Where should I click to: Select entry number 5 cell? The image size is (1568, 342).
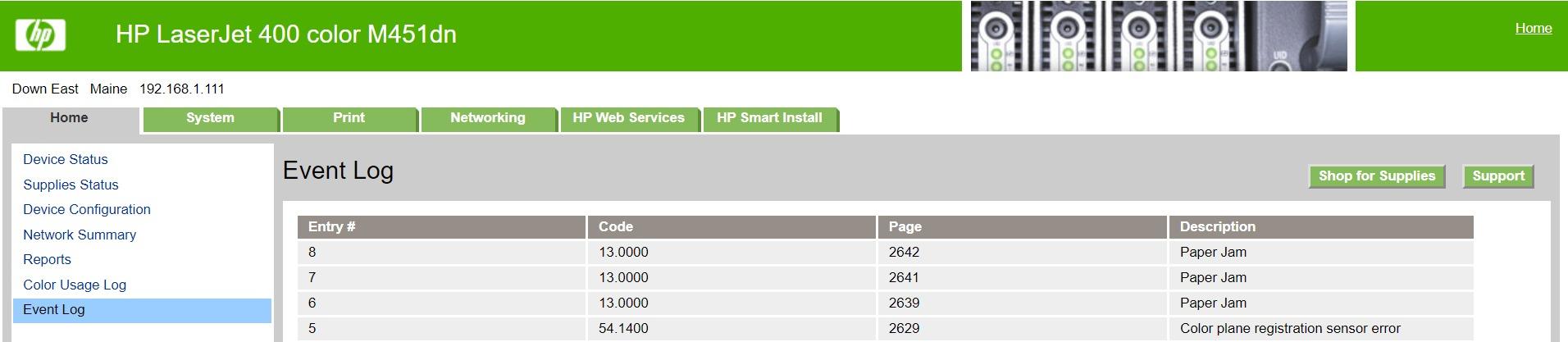click(x=441, y=328)
